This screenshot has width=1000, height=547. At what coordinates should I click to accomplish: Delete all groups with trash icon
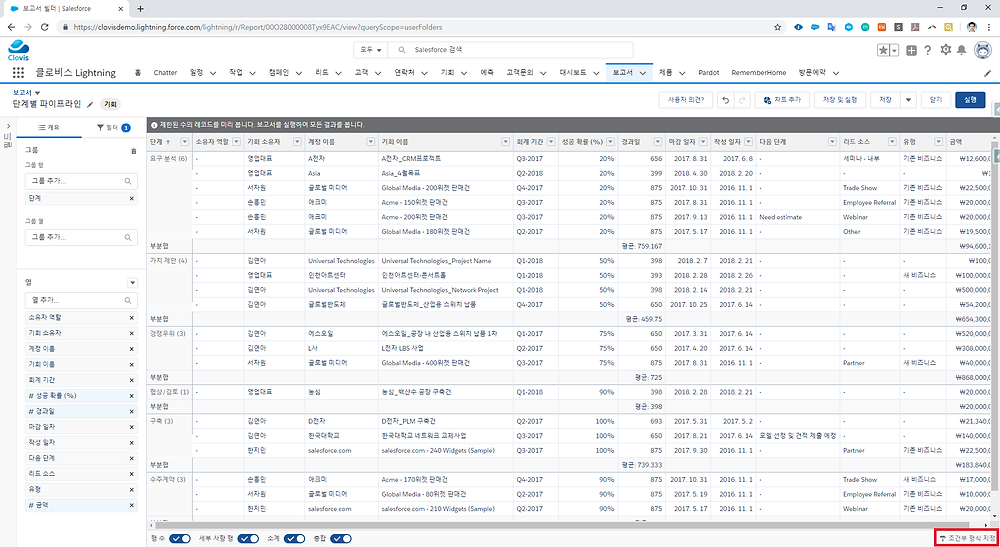coord(133,151)
